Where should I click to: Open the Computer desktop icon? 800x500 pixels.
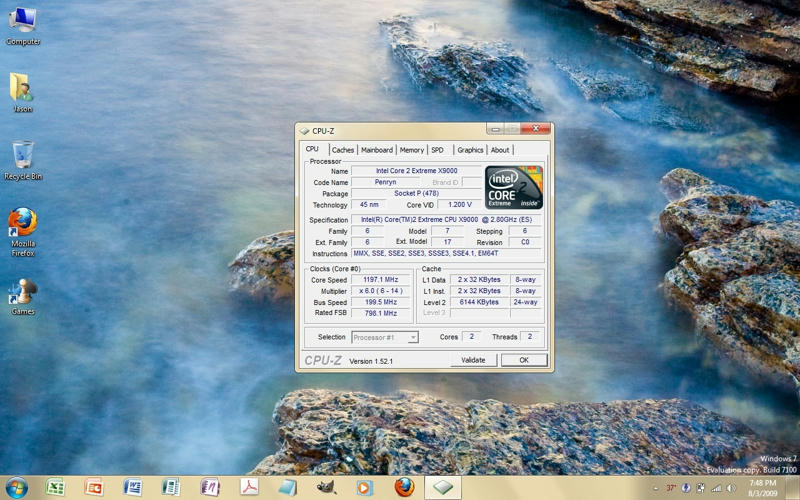(22, 26)
